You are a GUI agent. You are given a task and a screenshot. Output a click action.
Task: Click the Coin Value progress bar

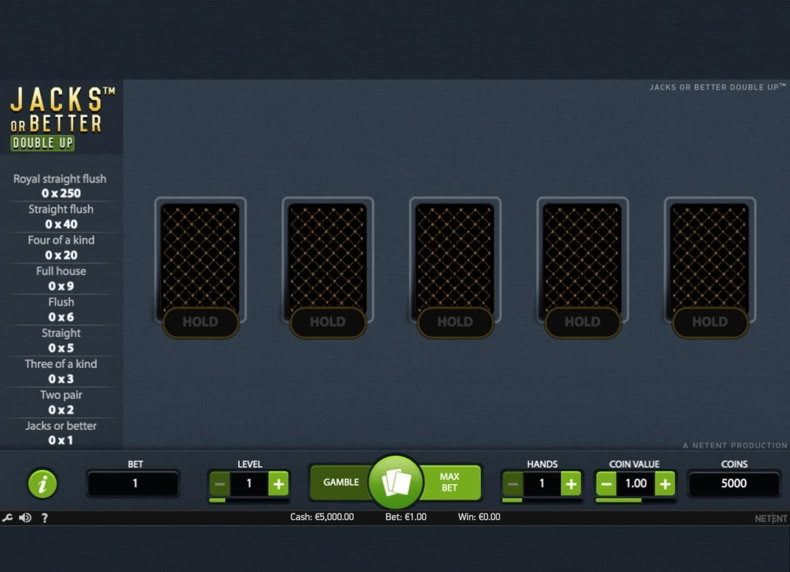coord(636,500)
